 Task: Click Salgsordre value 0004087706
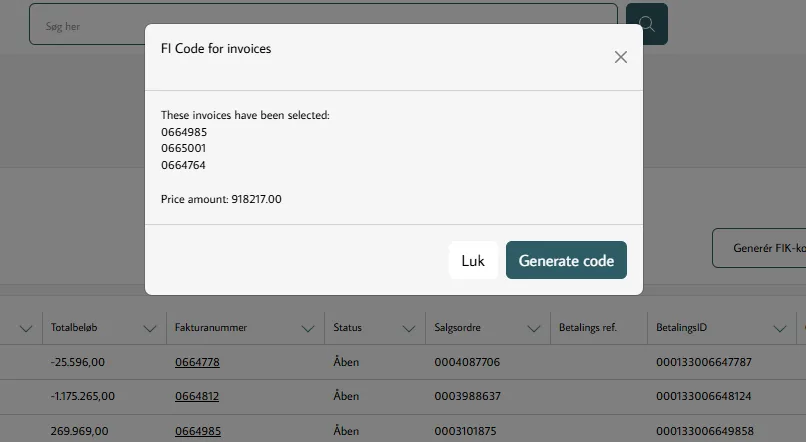467,362
